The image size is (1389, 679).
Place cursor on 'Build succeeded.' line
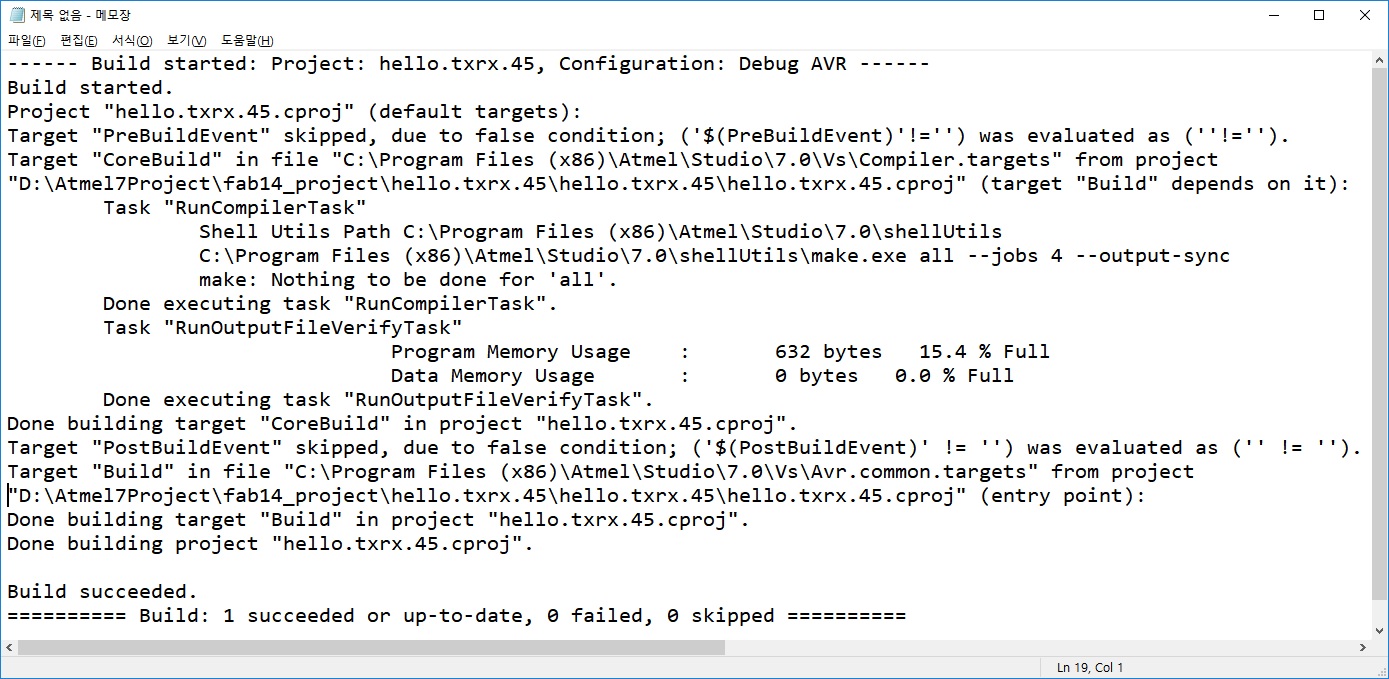102,592
